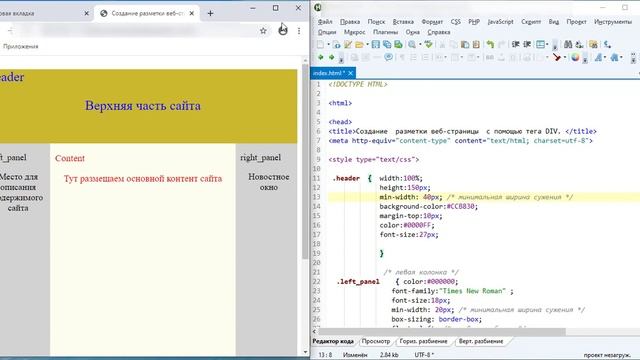Click the red 'Content' text in browser page
Image resolution: width=640 pixels, height=360 pixels.
[70, 158]
